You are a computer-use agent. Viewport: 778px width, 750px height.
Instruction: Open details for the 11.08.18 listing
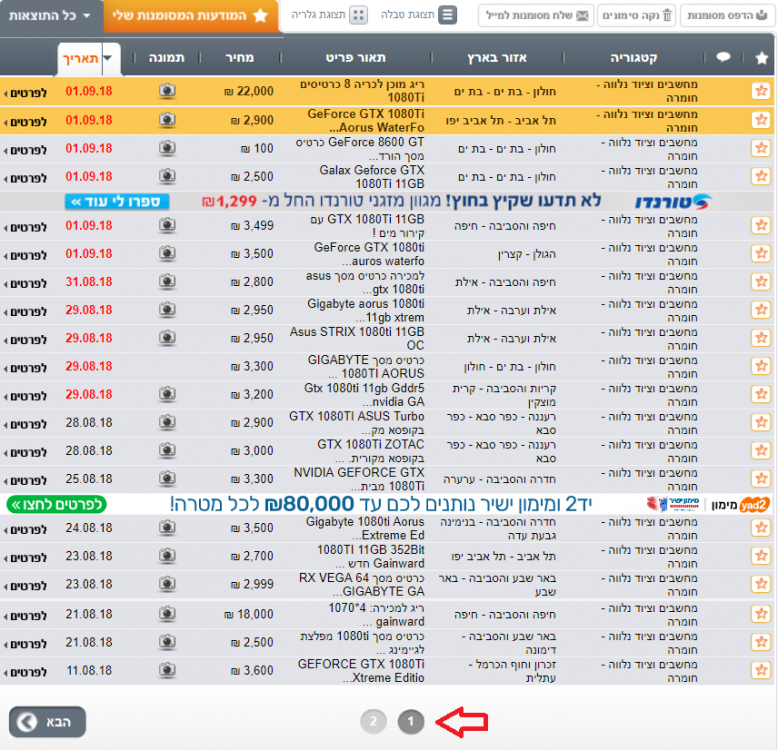tap(25, 672)
